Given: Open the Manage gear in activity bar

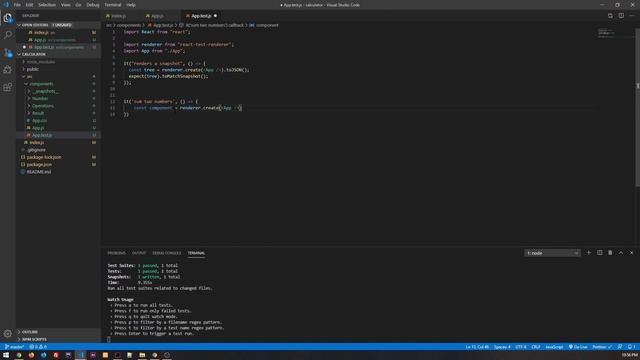Looking at the screenshot, I should tap(8, 333).
